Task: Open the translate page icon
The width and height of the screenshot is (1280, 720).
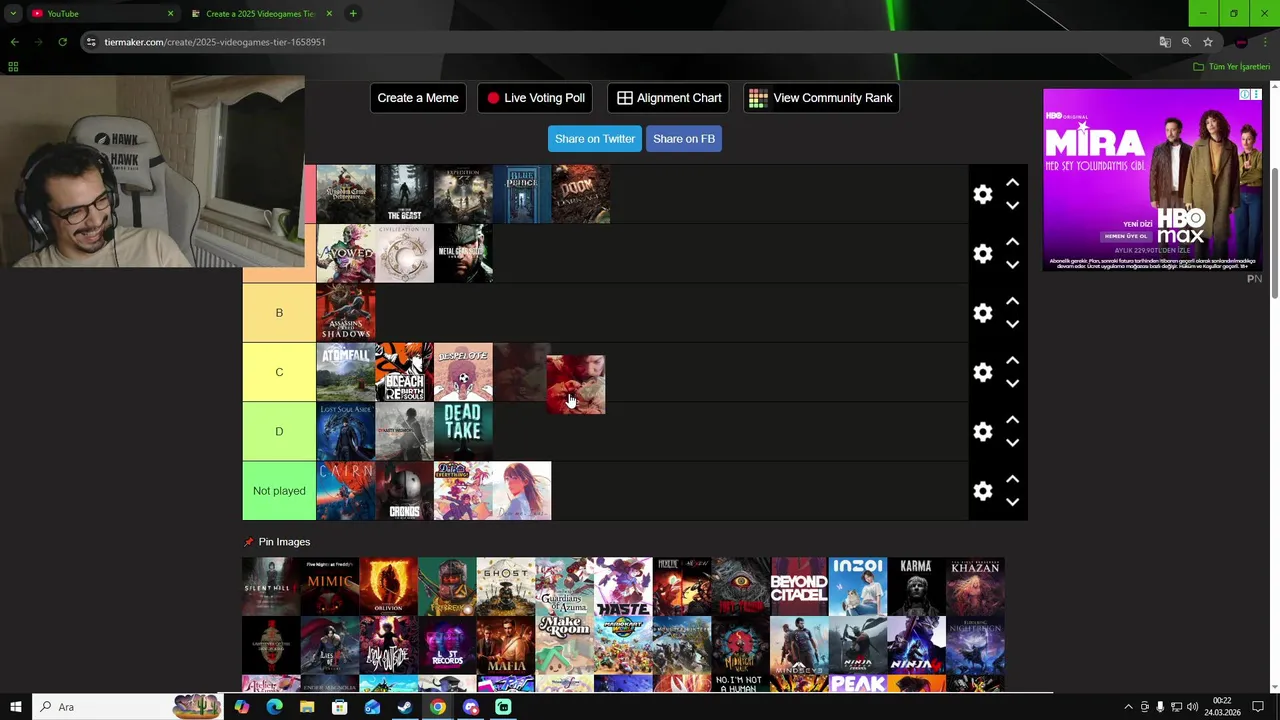Action: click(x=1165, y=42)
